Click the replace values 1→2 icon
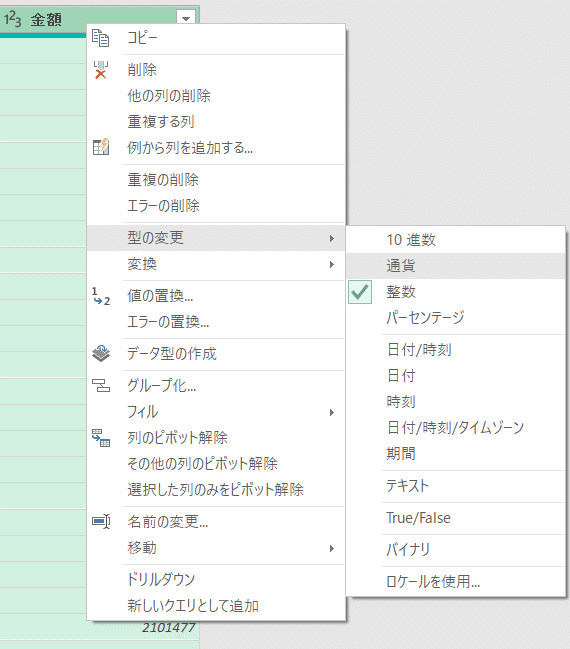Image resolution: width=570 pixels, height=649 pixels. pos(101,296)
